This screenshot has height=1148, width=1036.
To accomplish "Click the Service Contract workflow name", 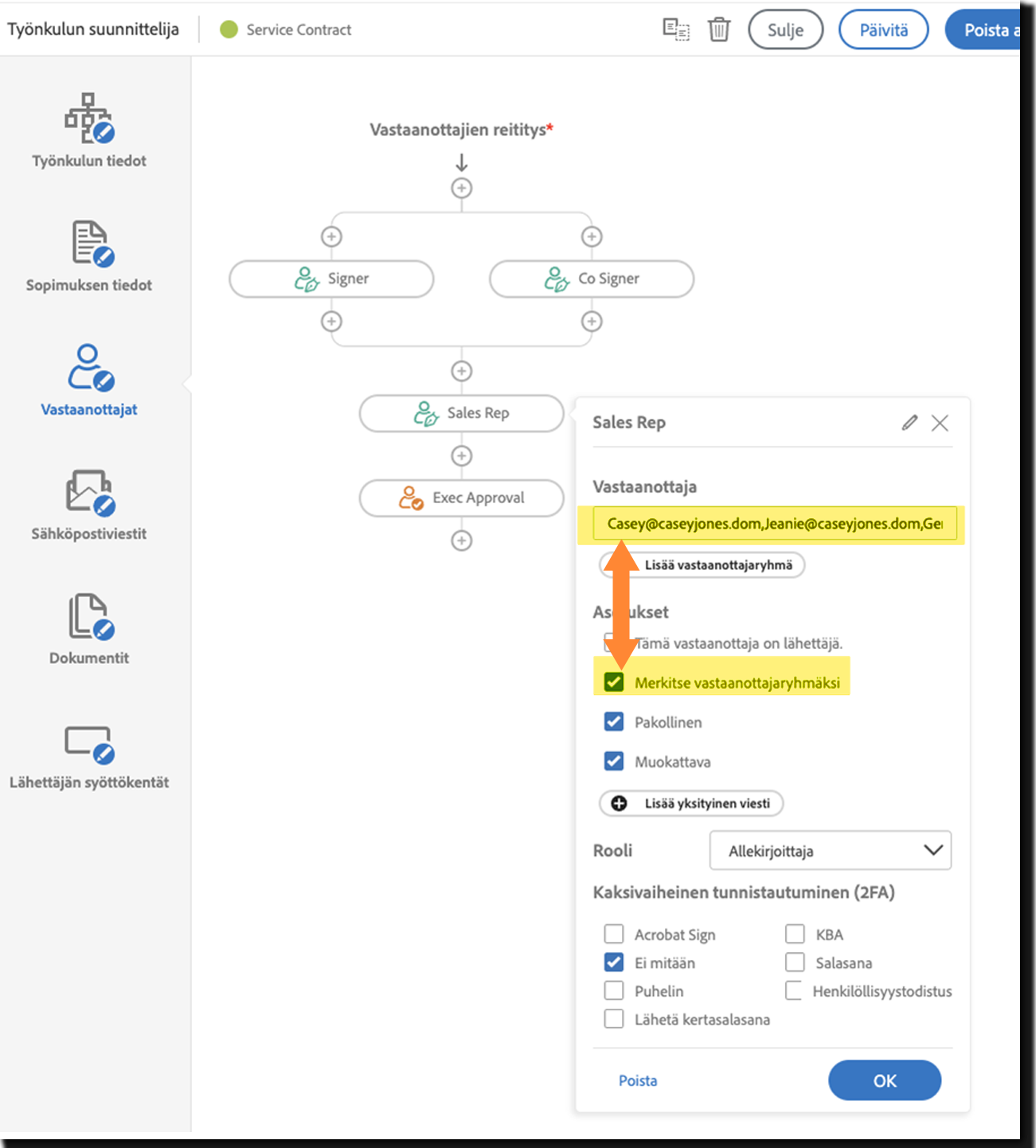I will tap(299, 29).
